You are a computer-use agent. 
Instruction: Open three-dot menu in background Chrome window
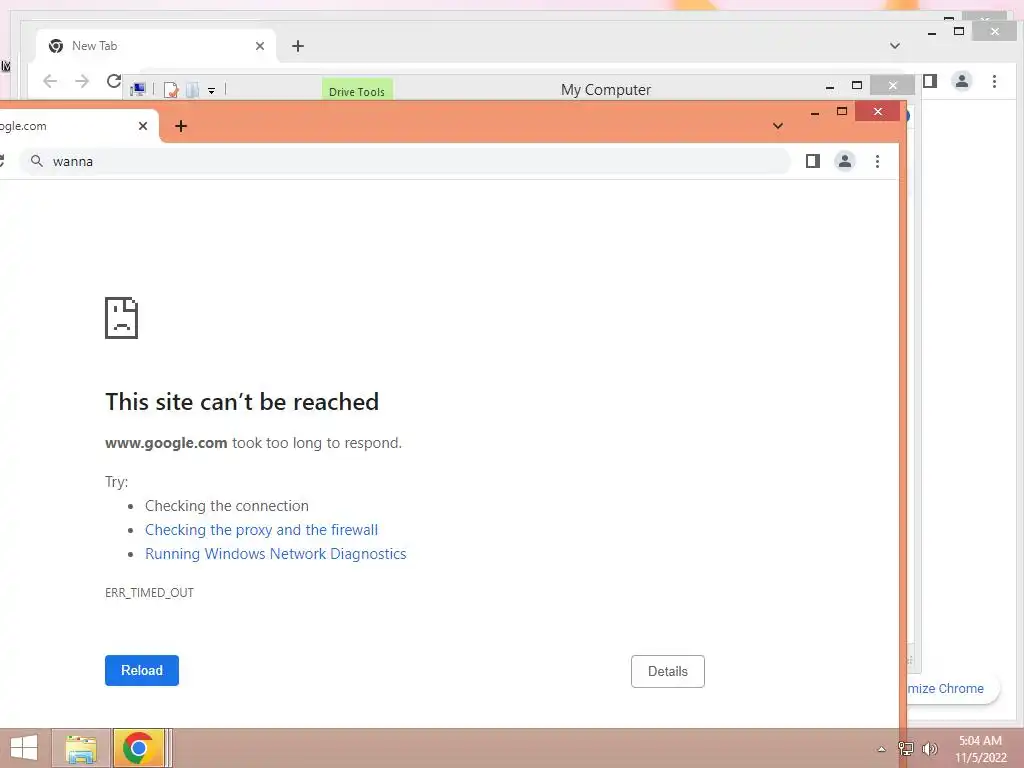(x=994, y=81)
